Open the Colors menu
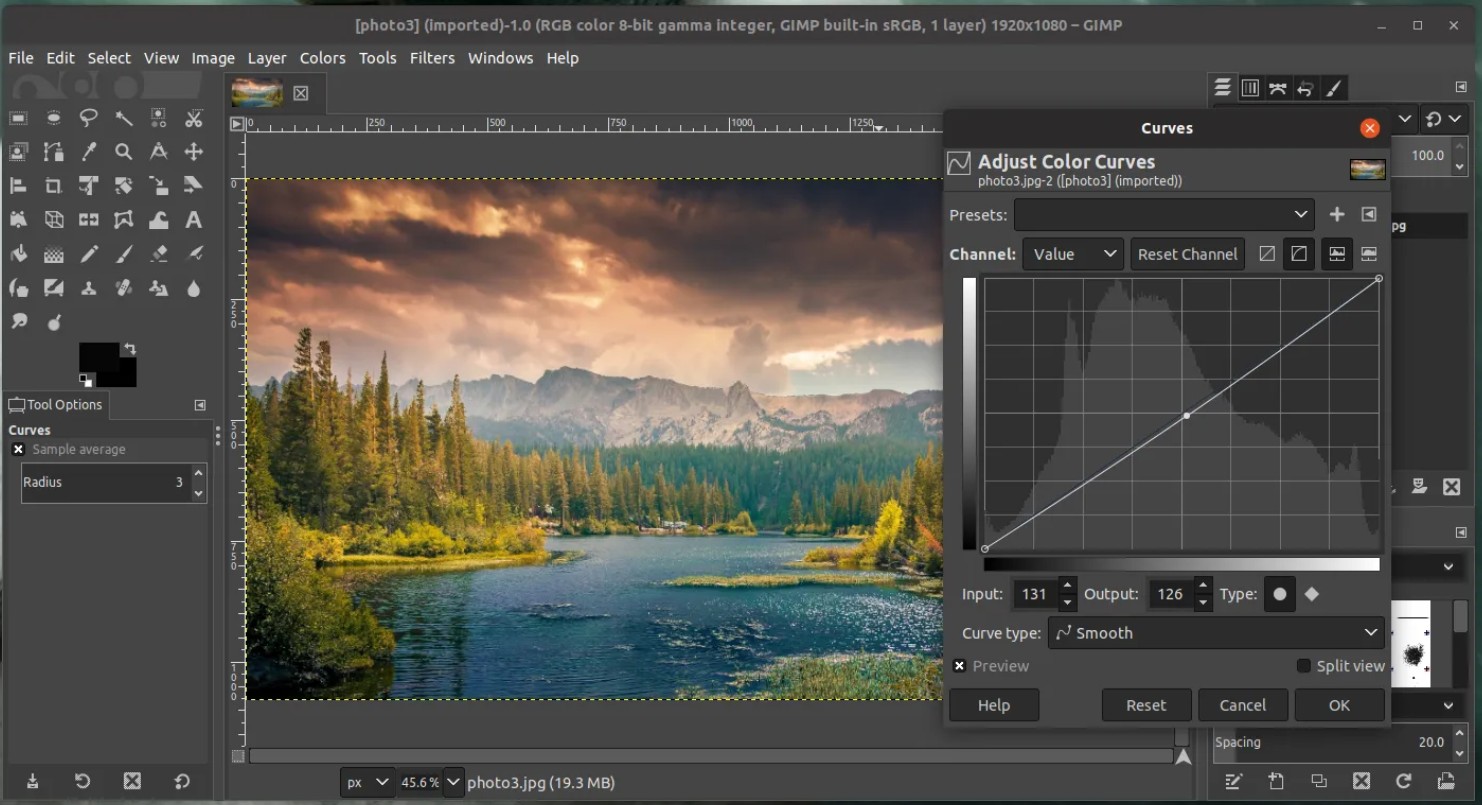This screenshot has width=1482, height=805. tap(322, 58)
